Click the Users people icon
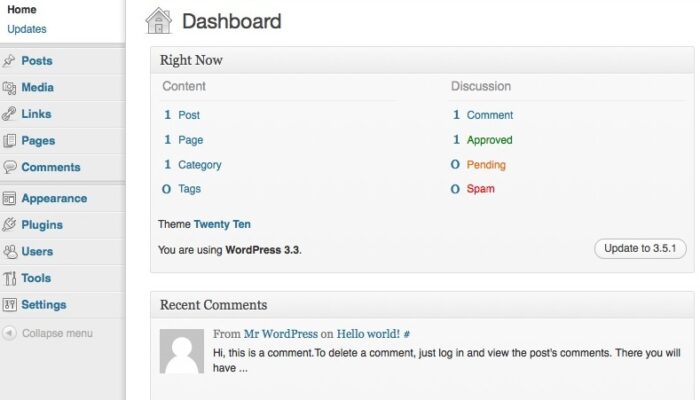Image resolution: width=700 pixels, height=400 pixels. [9, 251]
